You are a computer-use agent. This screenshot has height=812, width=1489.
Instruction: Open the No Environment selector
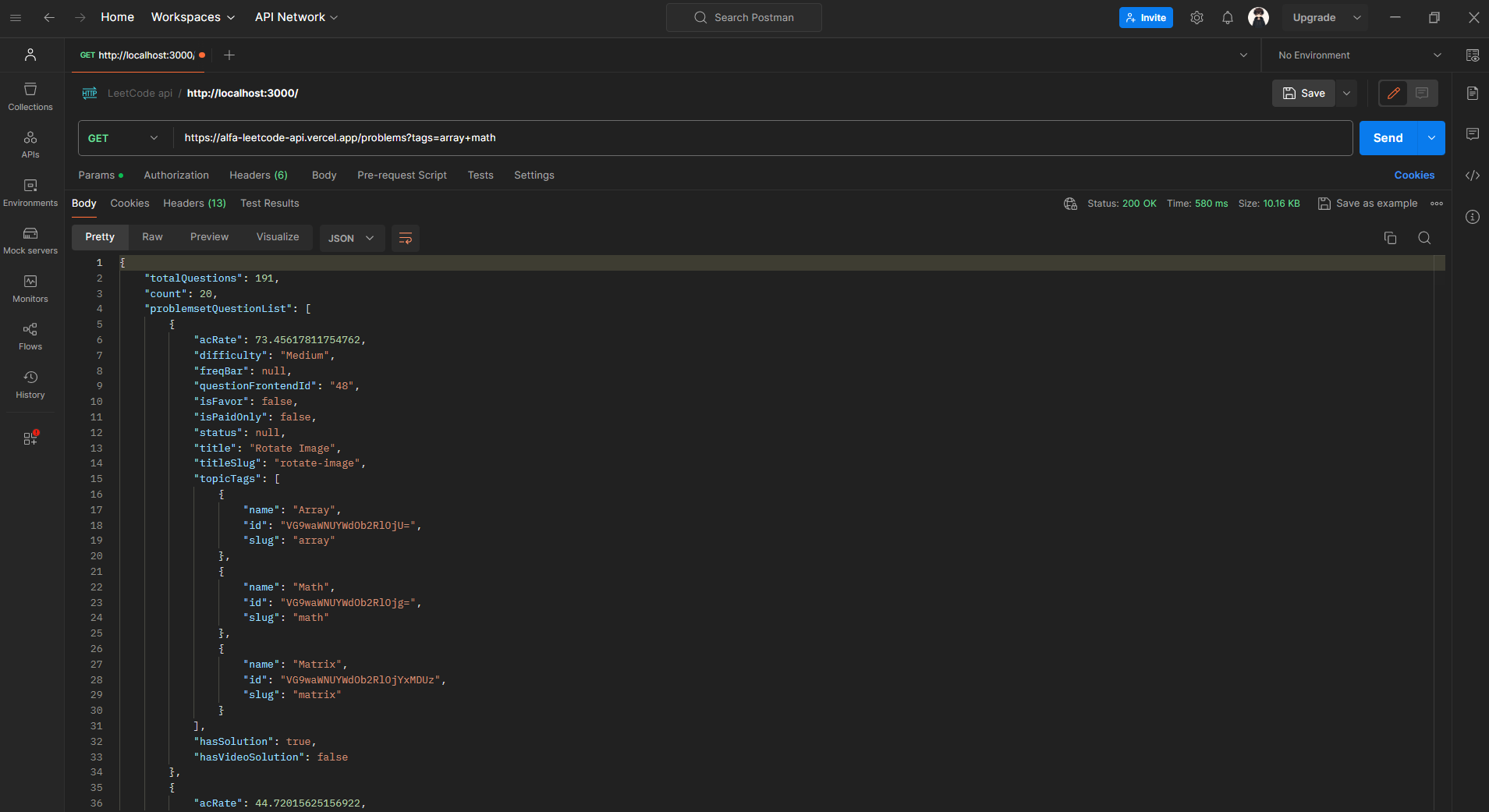tap(1359, 55)
